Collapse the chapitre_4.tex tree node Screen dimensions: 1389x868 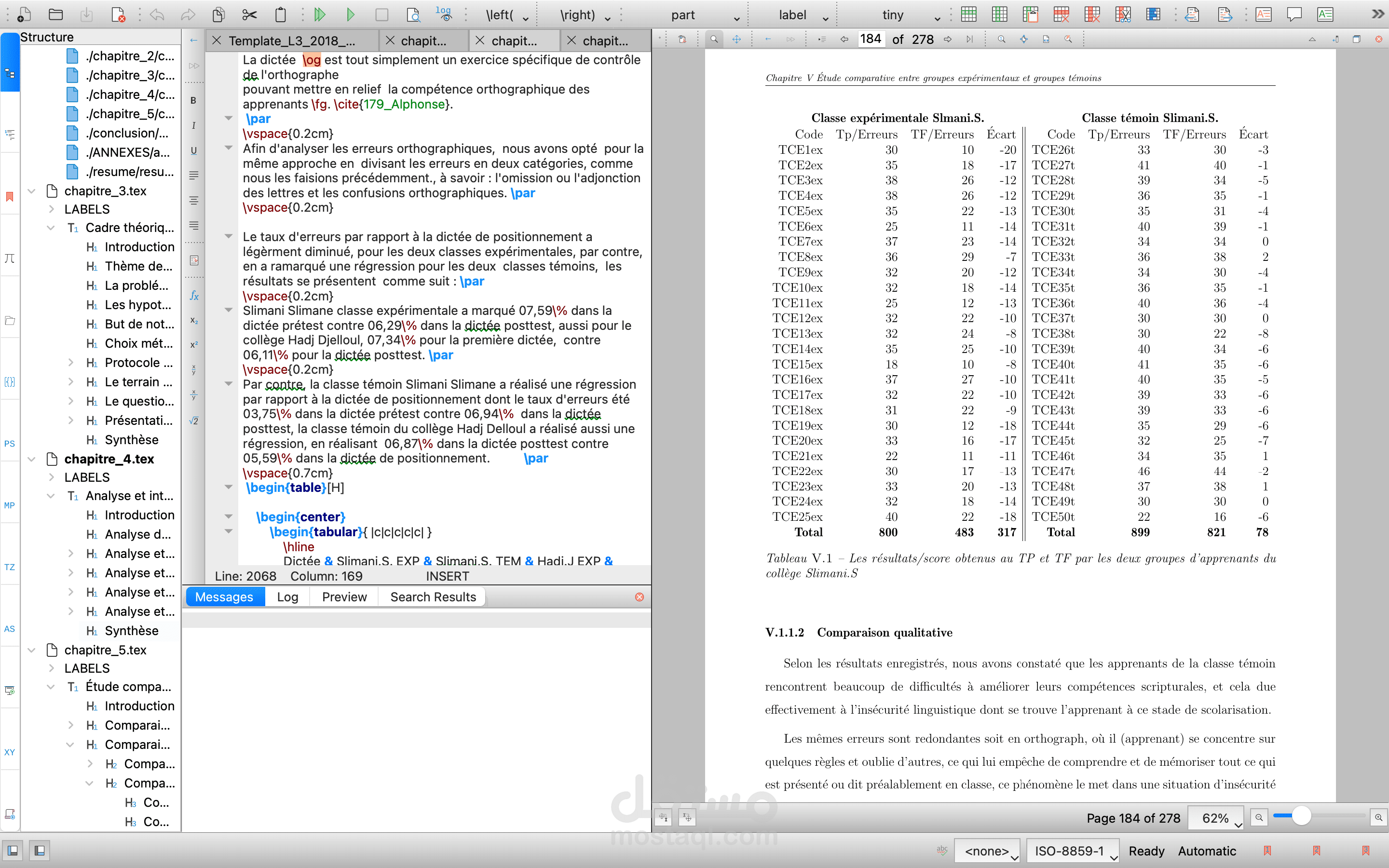click(32, 459)
